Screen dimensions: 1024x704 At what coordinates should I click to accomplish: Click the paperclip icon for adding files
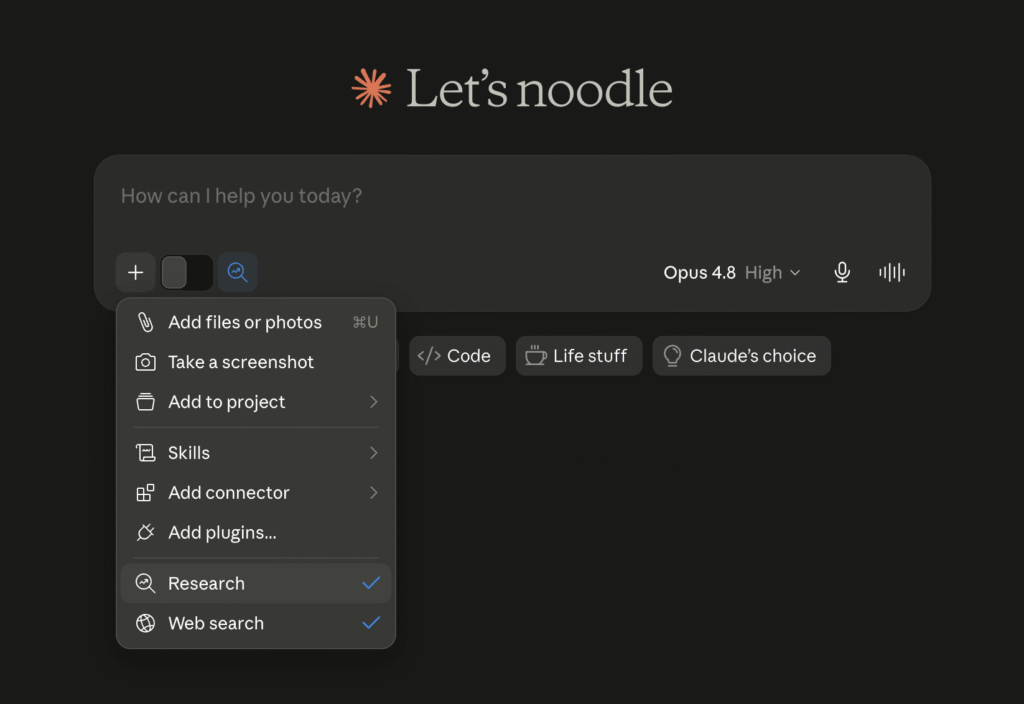145,322
